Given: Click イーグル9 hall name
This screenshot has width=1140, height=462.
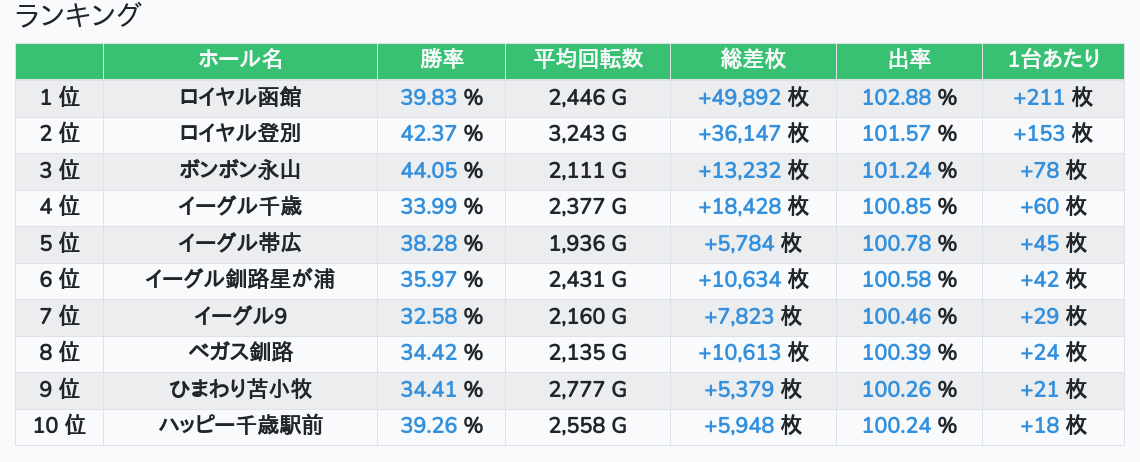Looking at the screenshot, I should pos(240,317).
